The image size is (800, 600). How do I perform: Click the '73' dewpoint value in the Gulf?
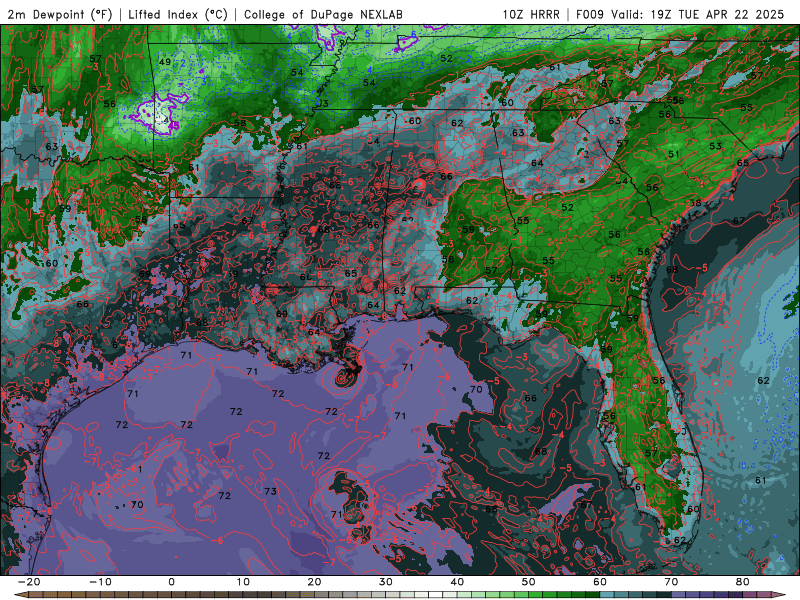point(270,491)
